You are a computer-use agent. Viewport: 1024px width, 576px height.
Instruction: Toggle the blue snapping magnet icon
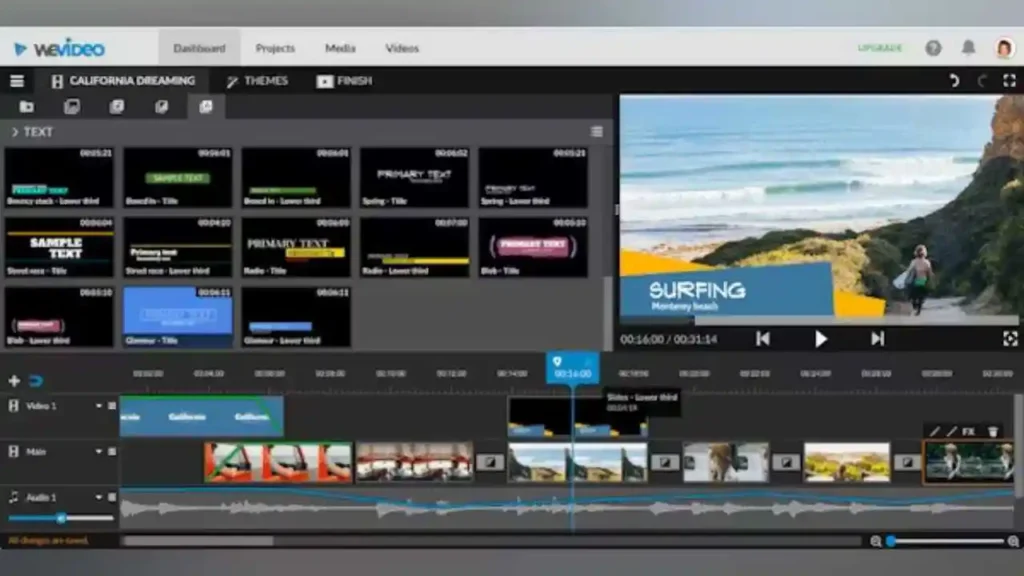coord(36,380)
